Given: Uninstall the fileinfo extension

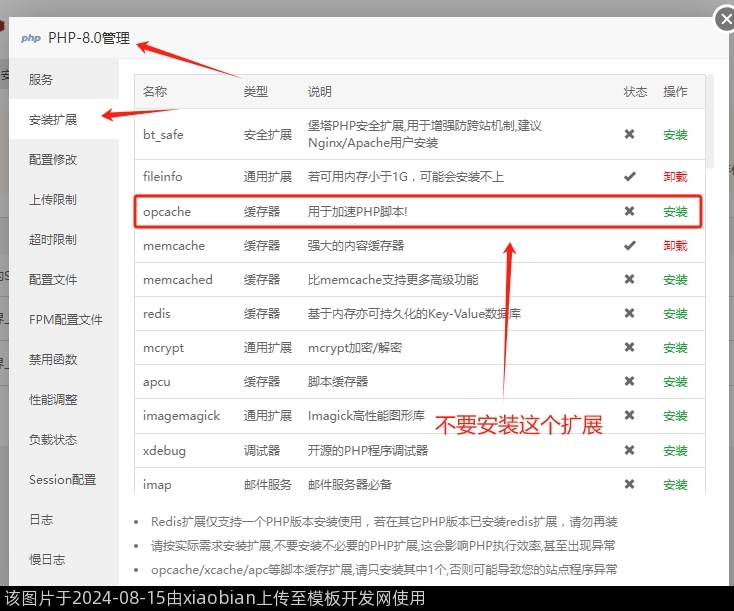Looking at the screenshot, I should 675,177.
